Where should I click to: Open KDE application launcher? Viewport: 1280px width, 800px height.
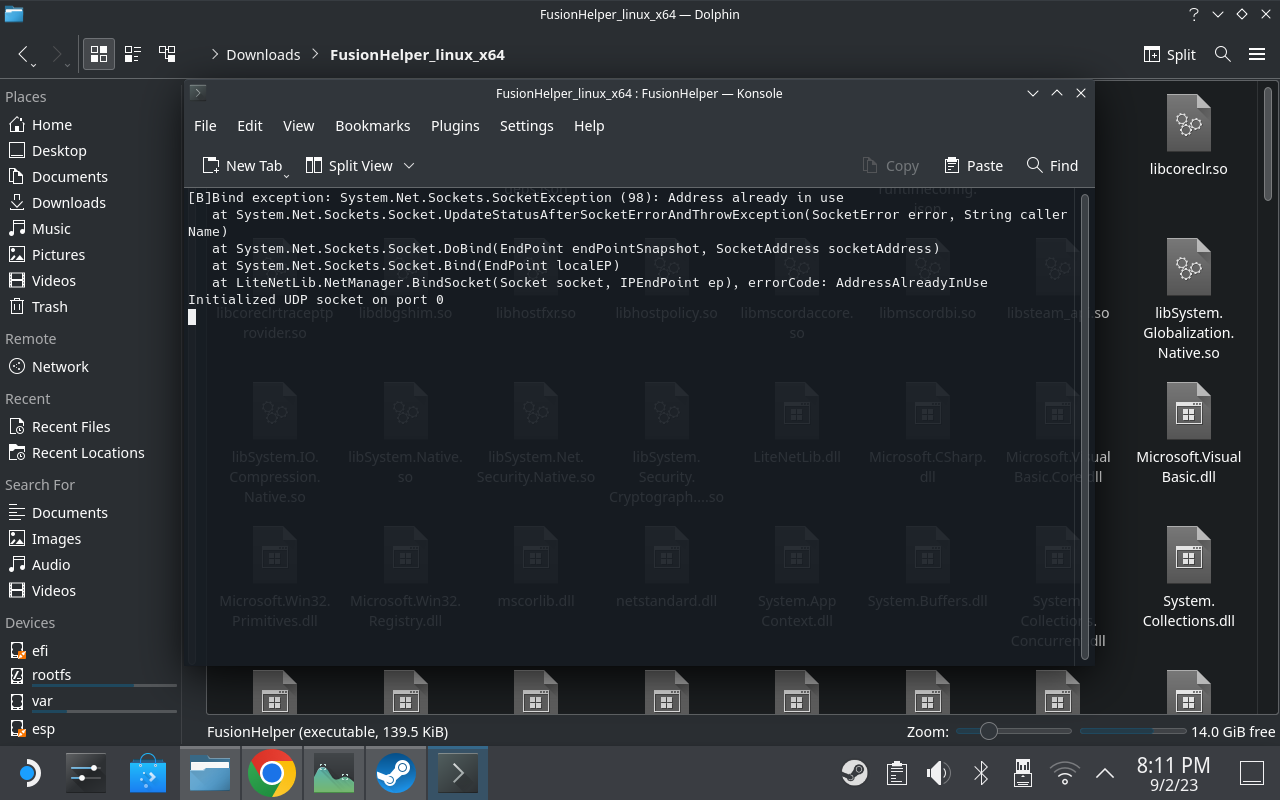coord(28,773)
